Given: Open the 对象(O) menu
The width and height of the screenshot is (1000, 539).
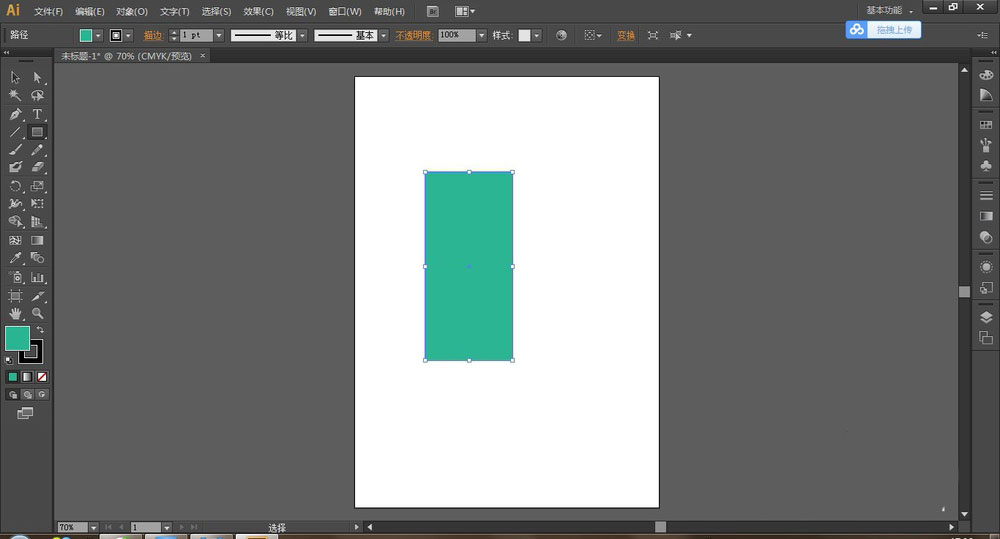Looking at the screenshot, I should tap(131, 12).
